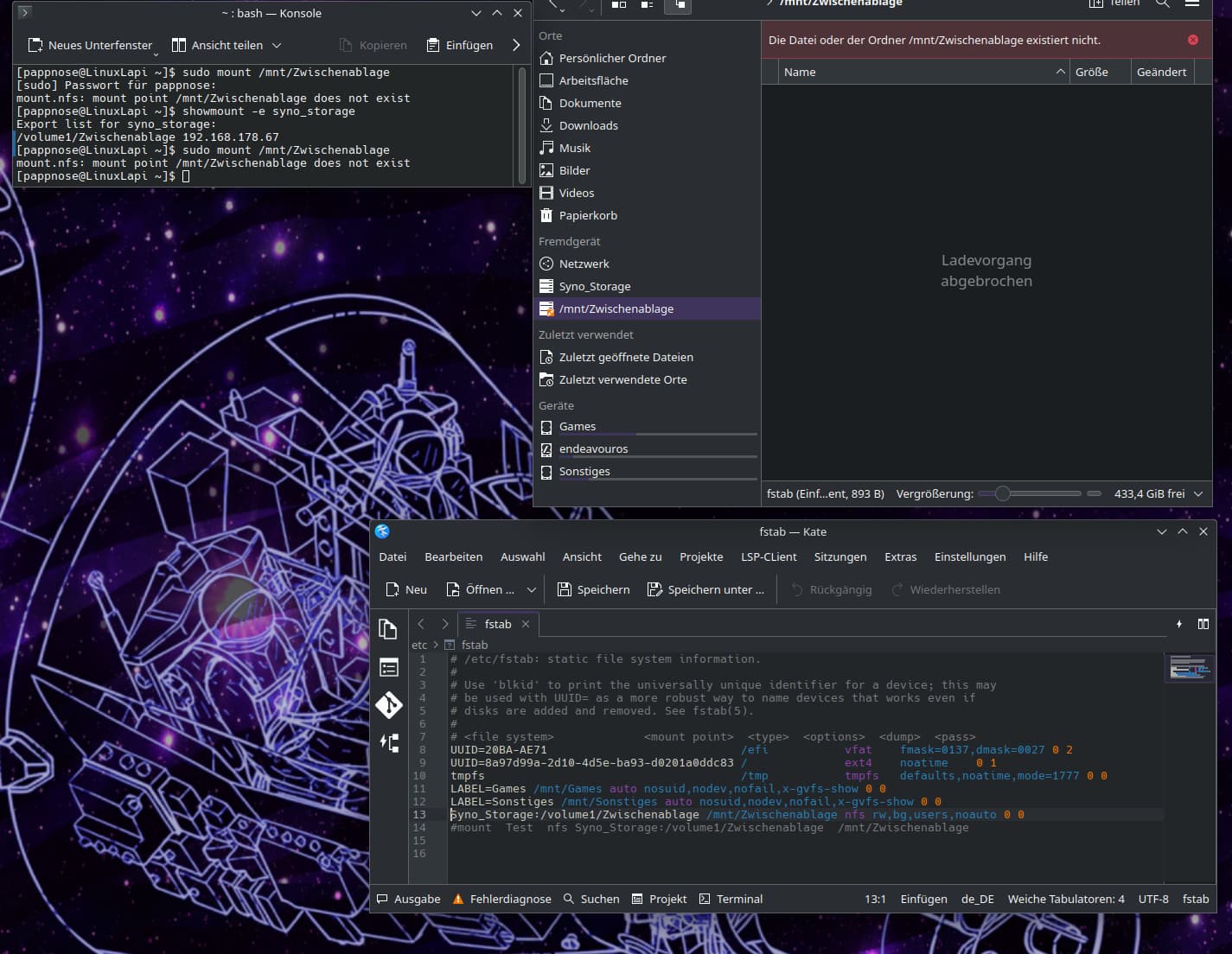This screenshot has width=1232, height=954.
Task: Open Kate's Documents sidebar panel icon
Action: pos(388,629)
